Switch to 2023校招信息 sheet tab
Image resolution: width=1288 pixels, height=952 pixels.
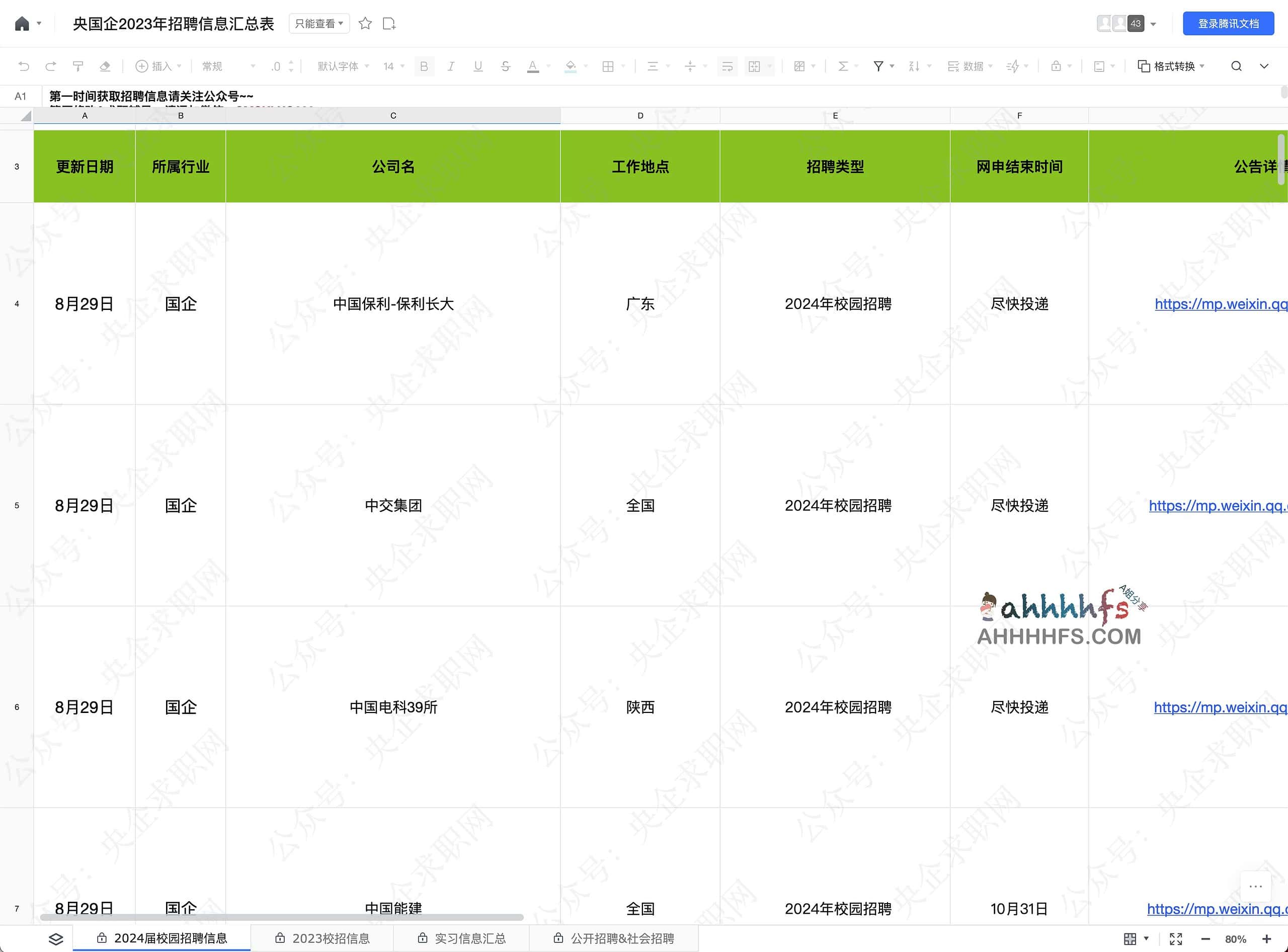point(323,939)
